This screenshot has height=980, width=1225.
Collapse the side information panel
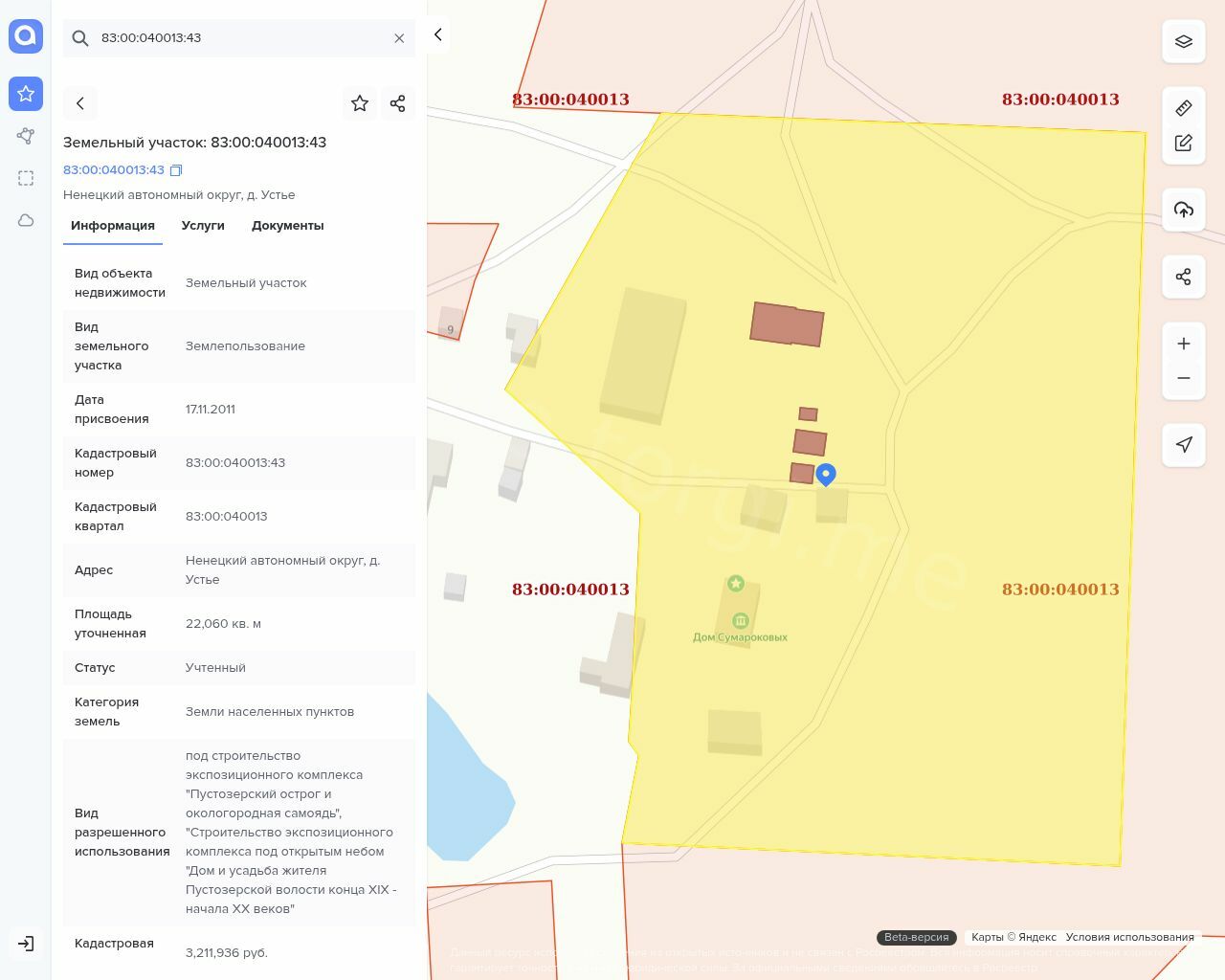(x=437, y=34)
